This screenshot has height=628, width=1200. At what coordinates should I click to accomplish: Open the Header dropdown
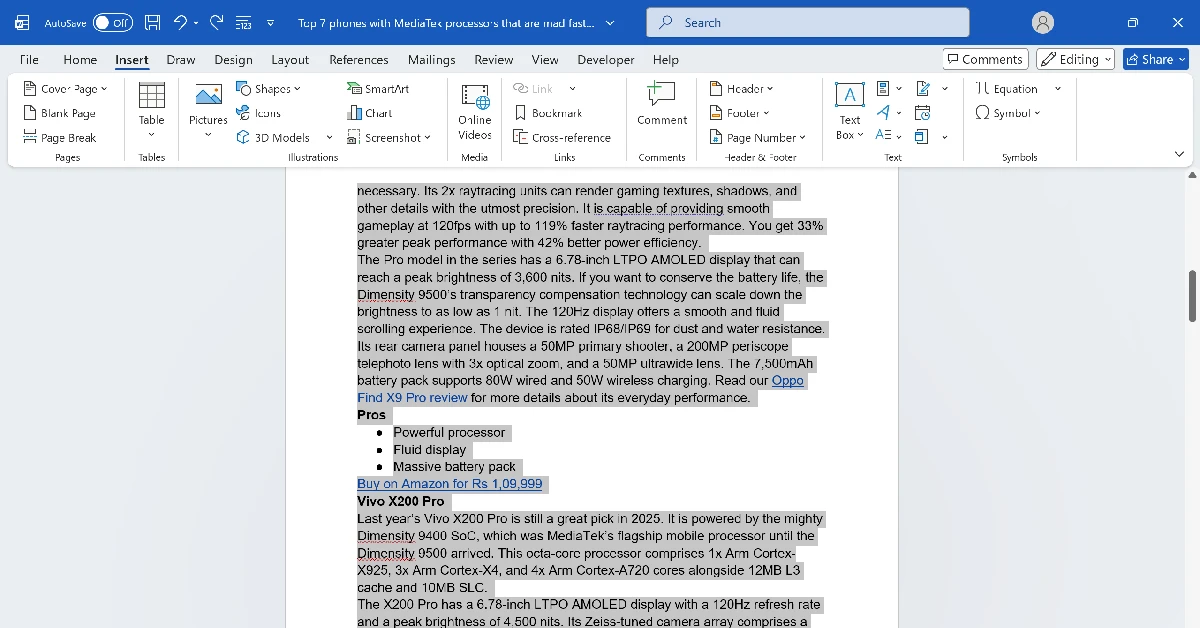pyautogui.click(x=740, y=88)
